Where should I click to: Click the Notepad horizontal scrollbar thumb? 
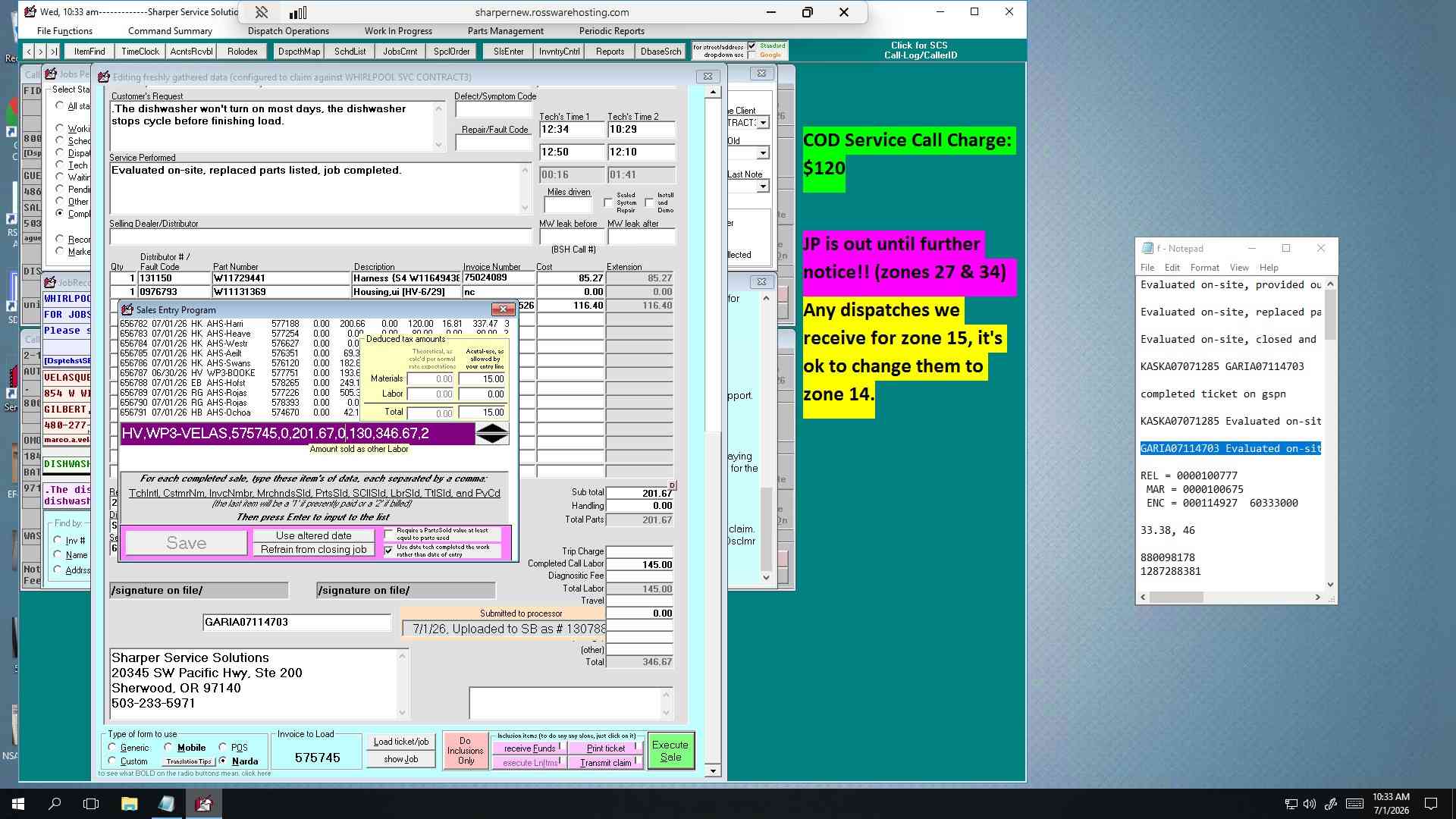(x=1177, y=598)
